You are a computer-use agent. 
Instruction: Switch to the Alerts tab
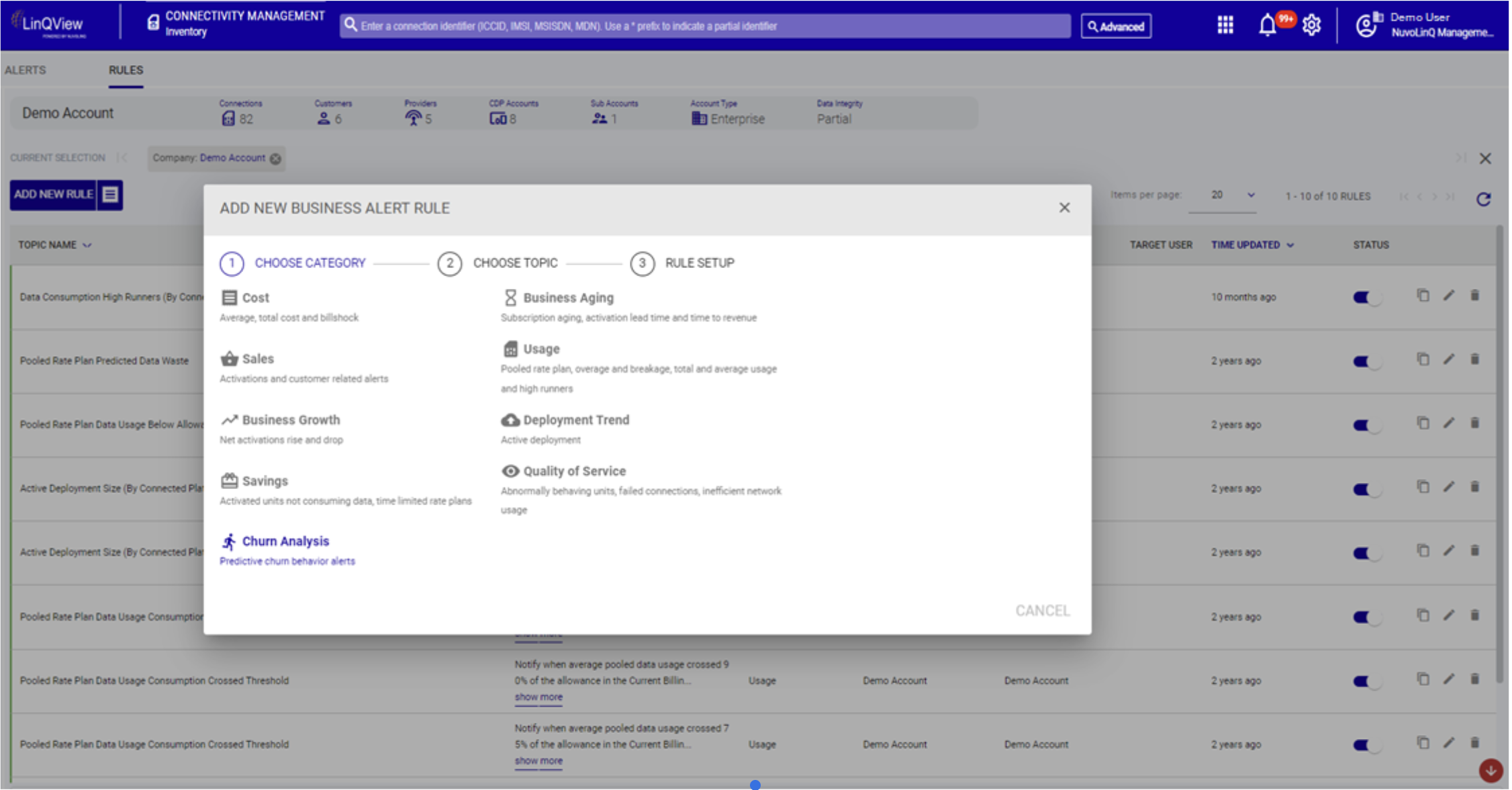coord(26,70)
